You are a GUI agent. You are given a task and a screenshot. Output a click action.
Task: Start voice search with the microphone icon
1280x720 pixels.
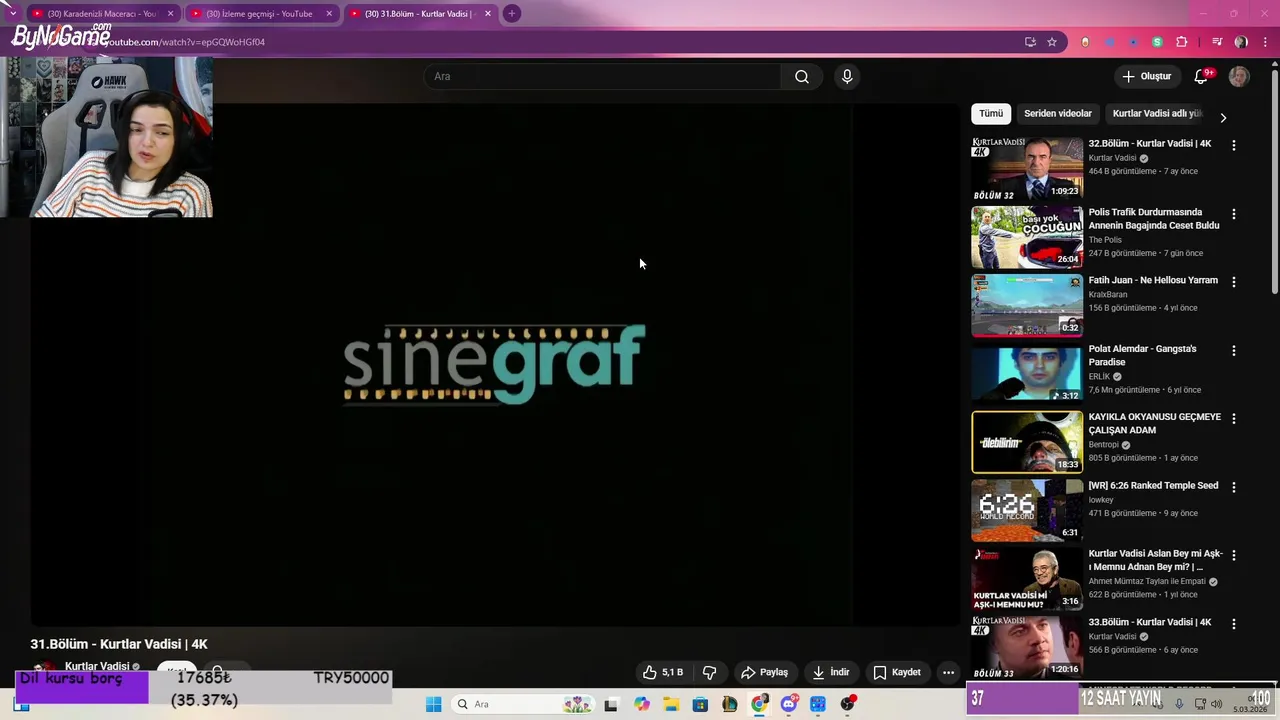[847, 77]
